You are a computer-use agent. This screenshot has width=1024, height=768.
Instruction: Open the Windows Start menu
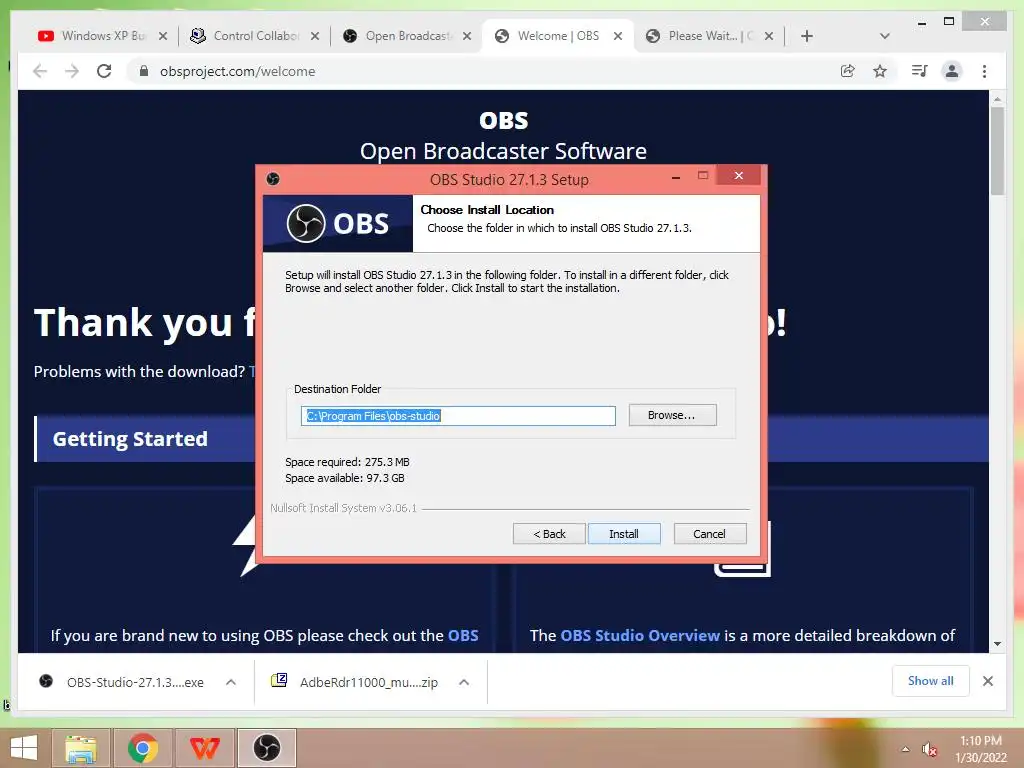point(24,748)
